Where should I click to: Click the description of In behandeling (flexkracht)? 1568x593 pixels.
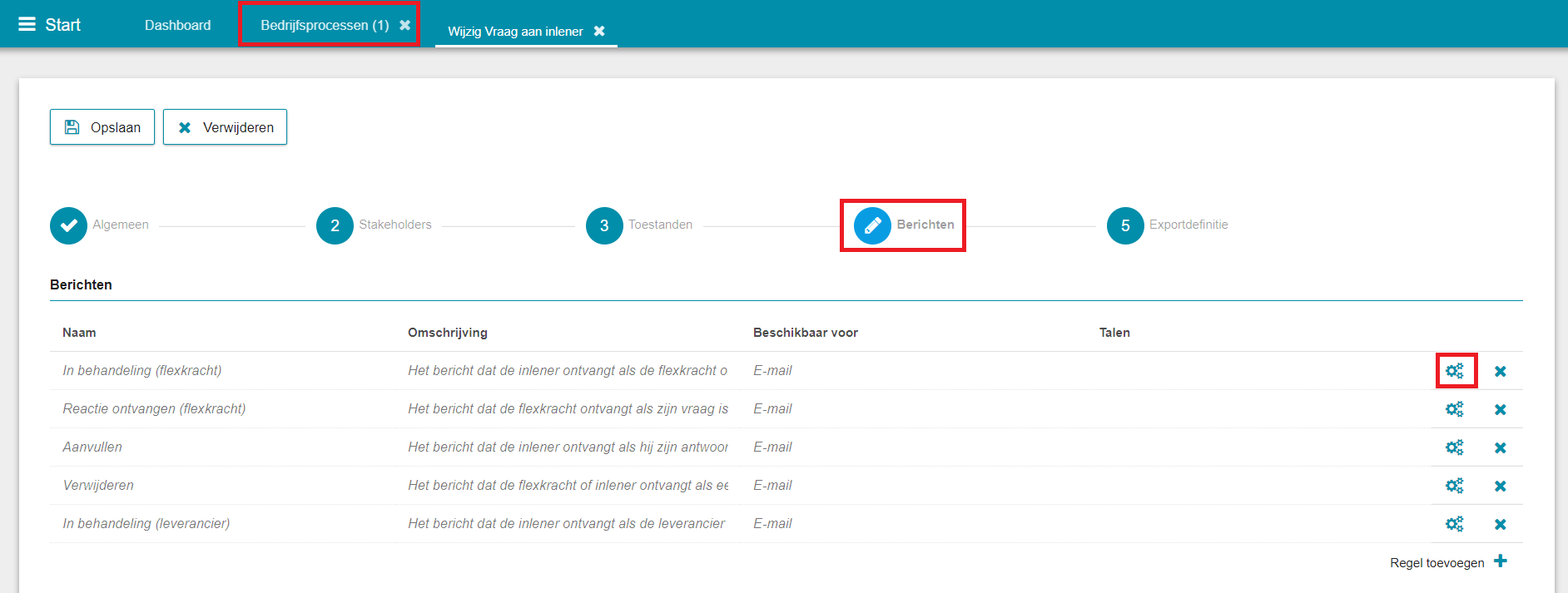pos(568,370)
